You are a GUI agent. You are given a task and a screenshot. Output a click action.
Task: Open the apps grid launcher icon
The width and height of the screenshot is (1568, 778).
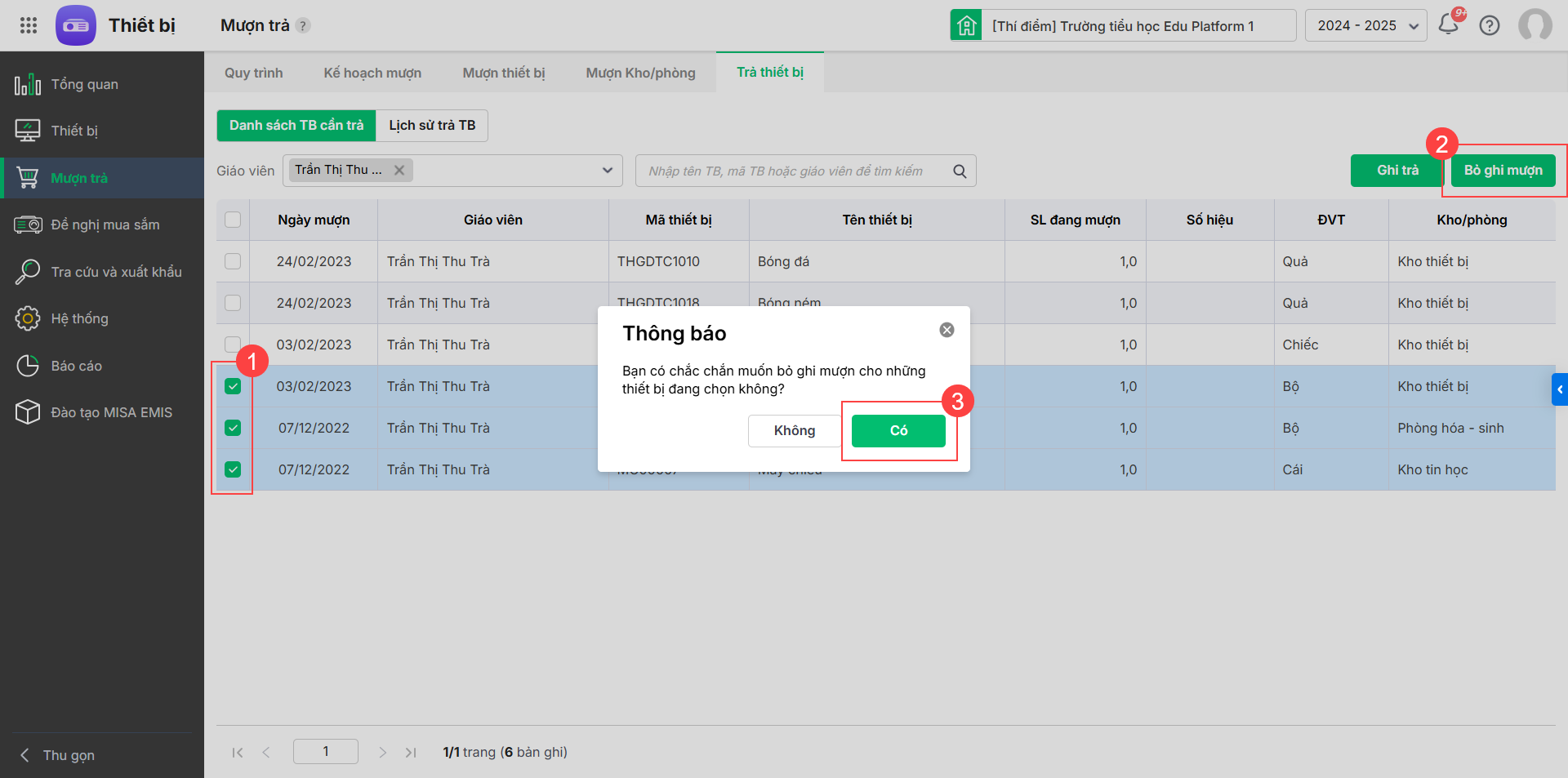pos(29,25)
